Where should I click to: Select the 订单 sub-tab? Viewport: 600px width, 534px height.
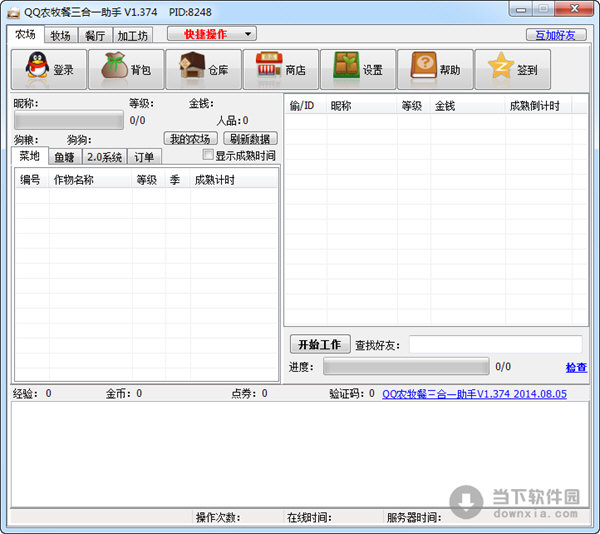coord(144,157)
